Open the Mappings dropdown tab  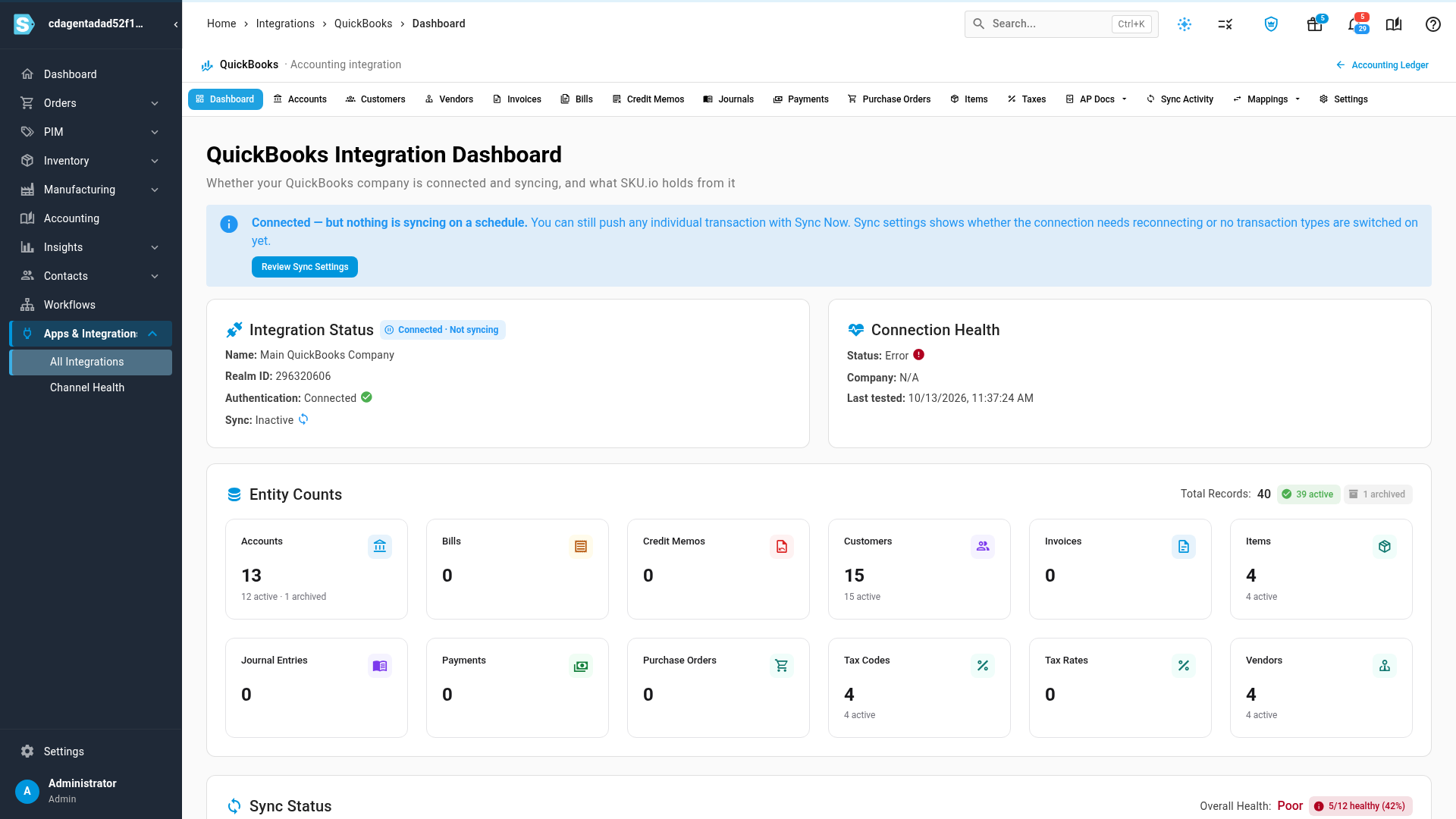click(1266, 99)
